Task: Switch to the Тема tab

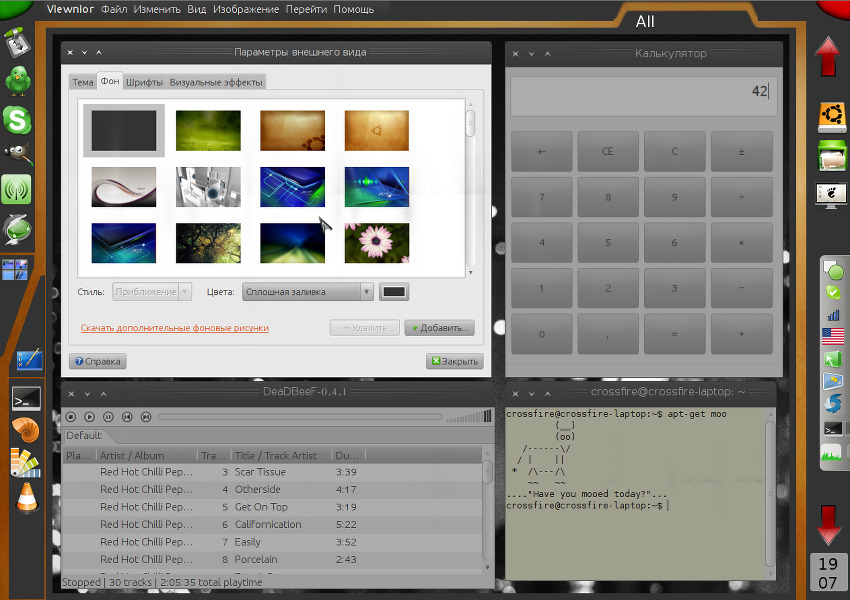Action: click(x=83, y=82)
